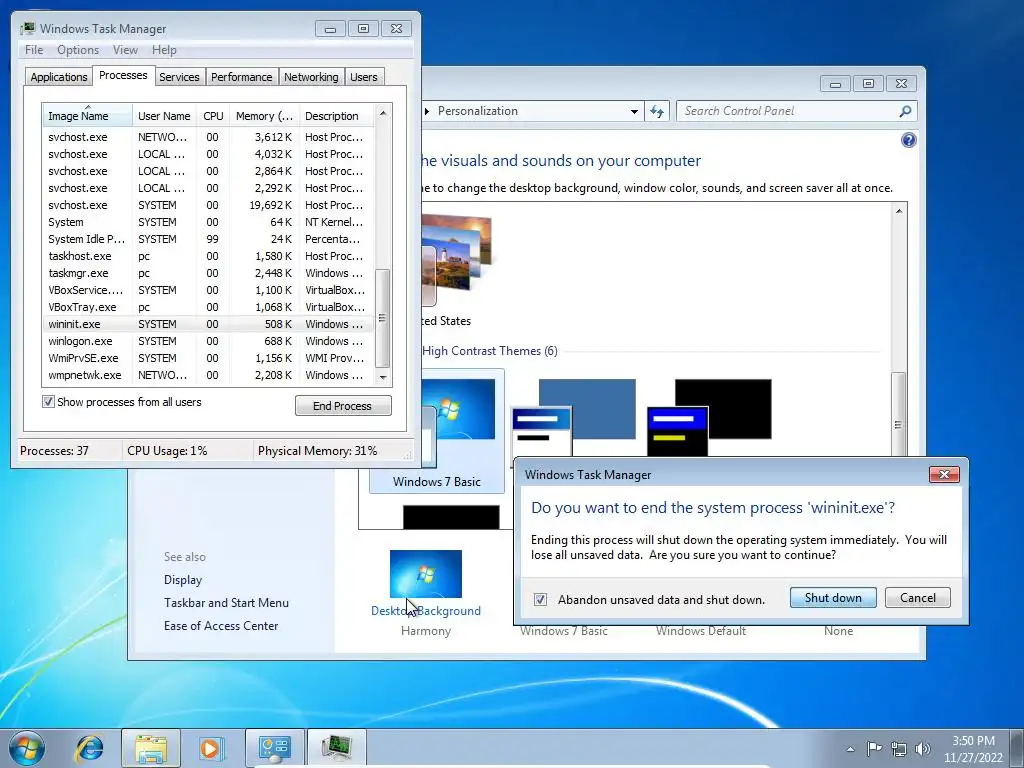
Task: Select the wmpnetwk.exe process row
Action: (208, 375)
